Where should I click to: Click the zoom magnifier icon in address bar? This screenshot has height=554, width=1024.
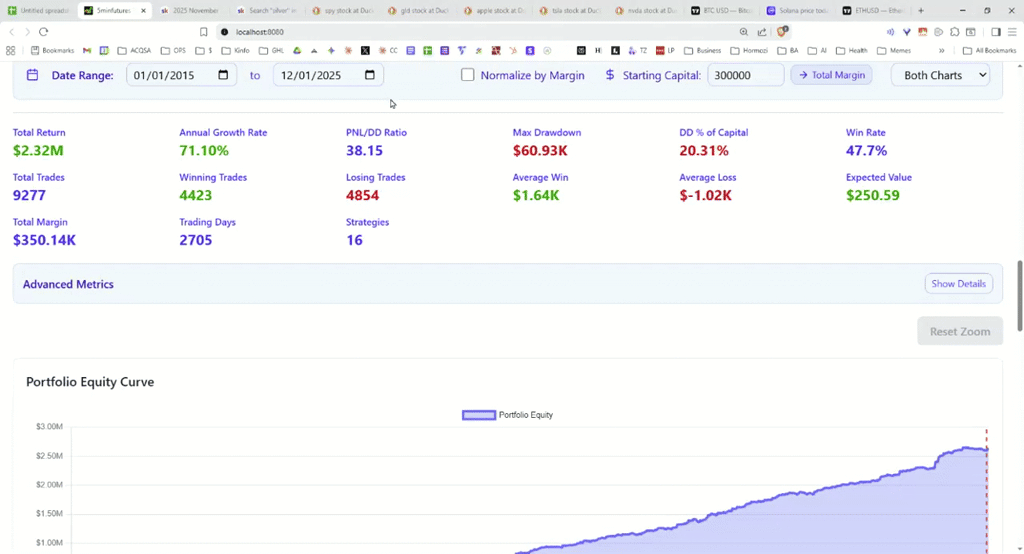[744, 31]
